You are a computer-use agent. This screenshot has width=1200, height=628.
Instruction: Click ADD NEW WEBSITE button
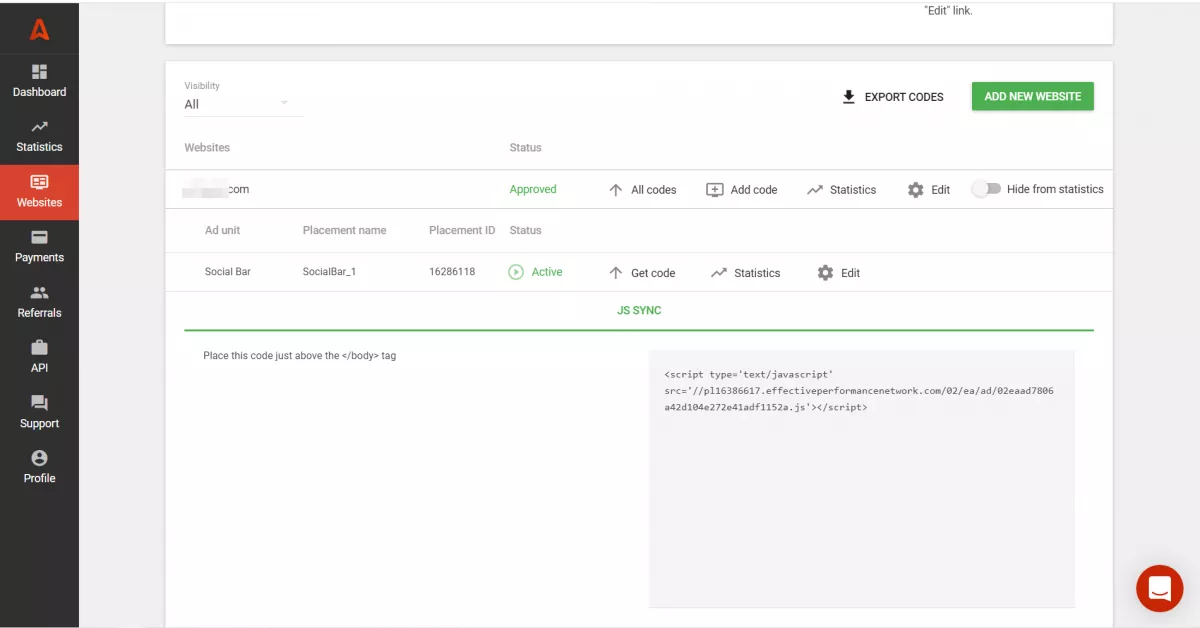click(1033, 96)
